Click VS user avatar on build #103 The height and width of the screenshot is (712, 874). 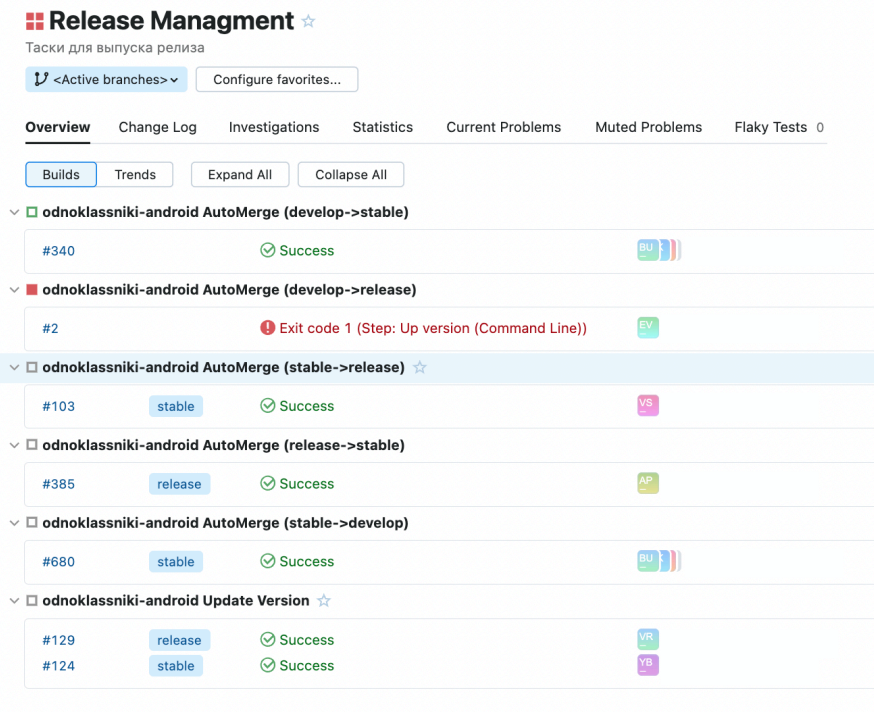point(648,405)
